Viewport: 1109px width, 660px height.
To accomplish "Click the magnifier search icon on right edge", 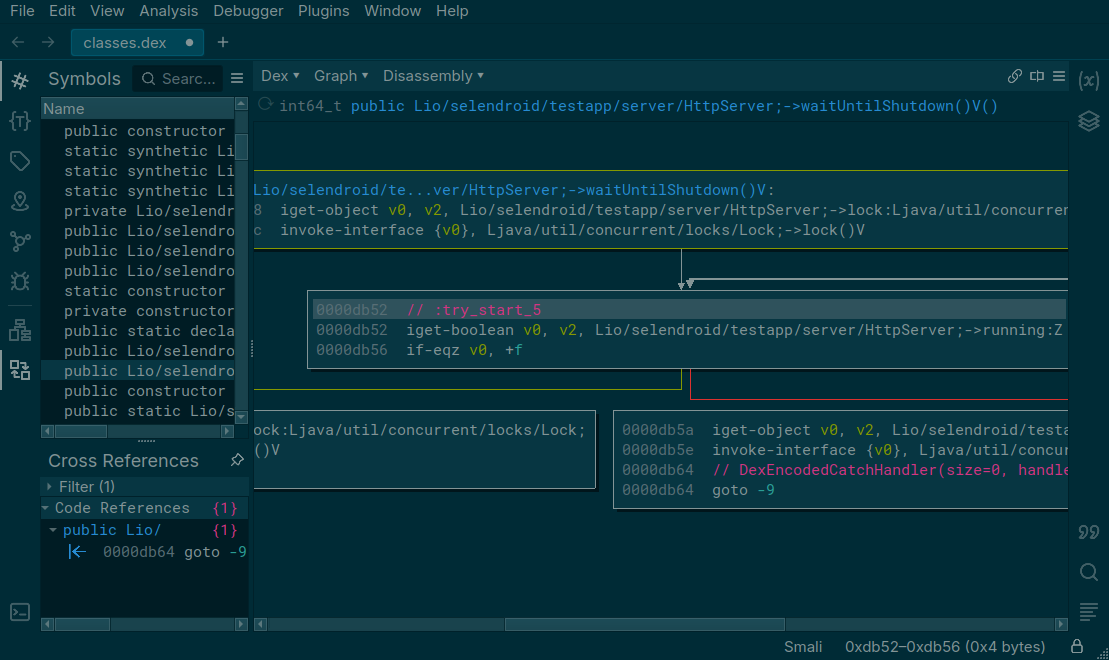I will click(x=1089, y=572).
